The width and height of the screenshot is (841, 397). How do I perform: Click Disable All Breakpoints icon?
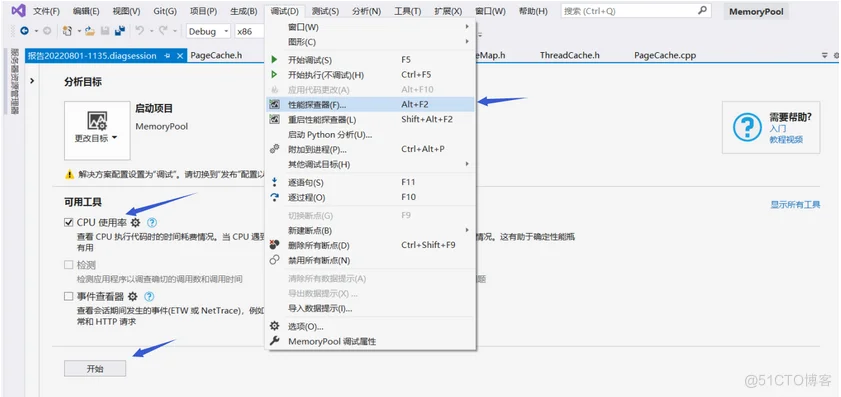click(275, 260)
